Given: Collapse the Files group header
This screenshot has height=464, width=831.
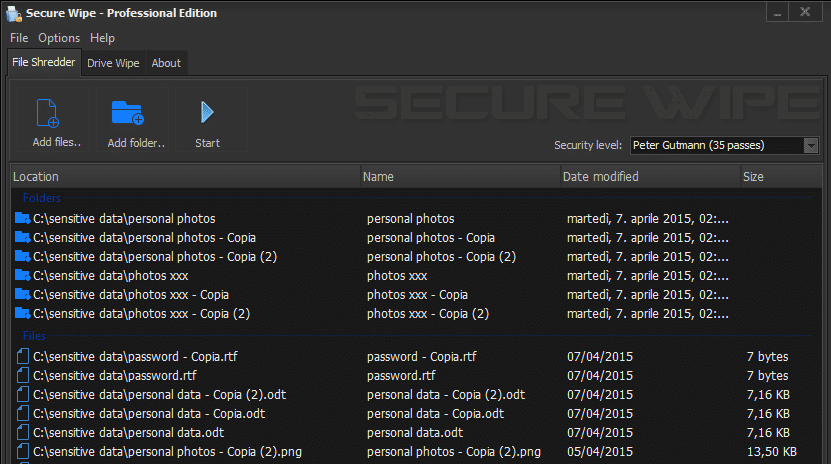Looking at the screenshot, I should [34, 336].
